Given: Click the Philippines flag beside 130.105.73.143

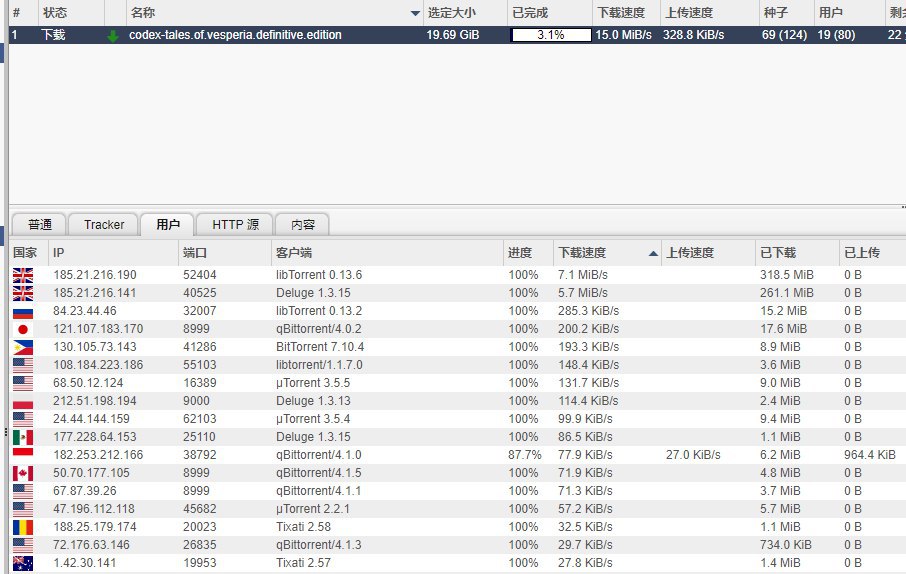Looking at the screenshot, I should [22, 347].
